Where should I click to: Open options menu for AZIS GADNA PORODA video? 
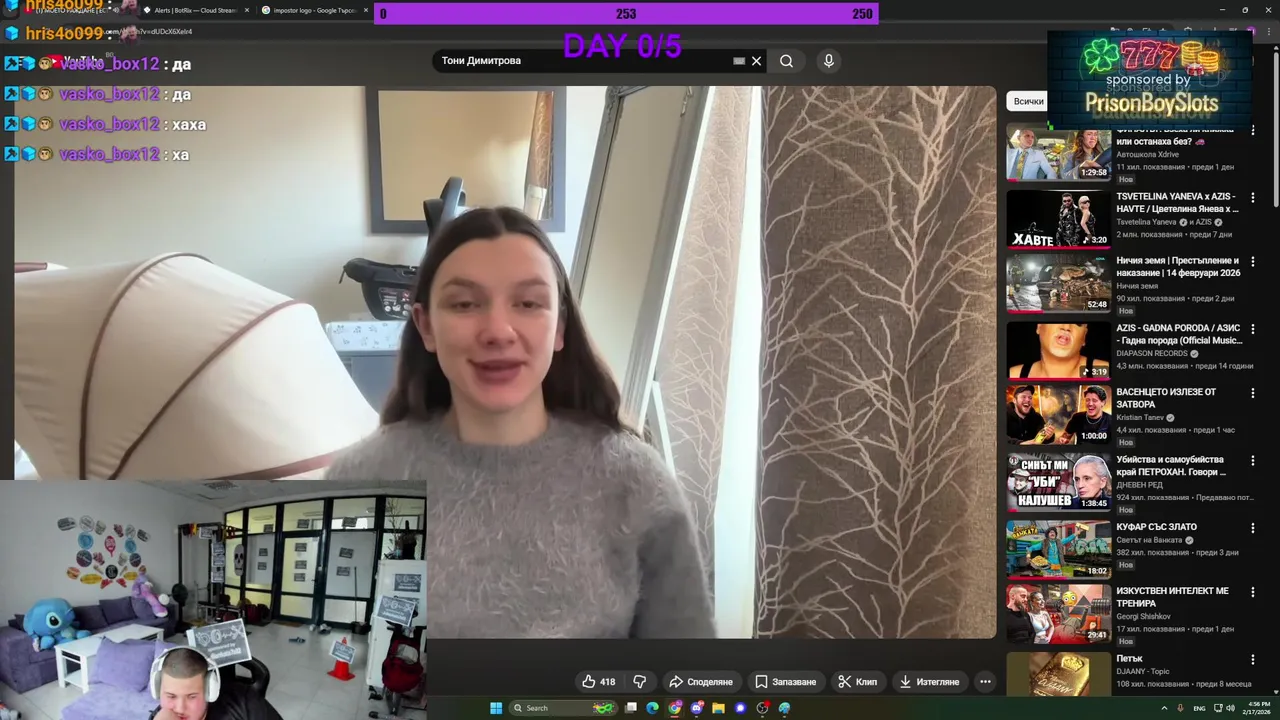click(x=1252, y=329)
